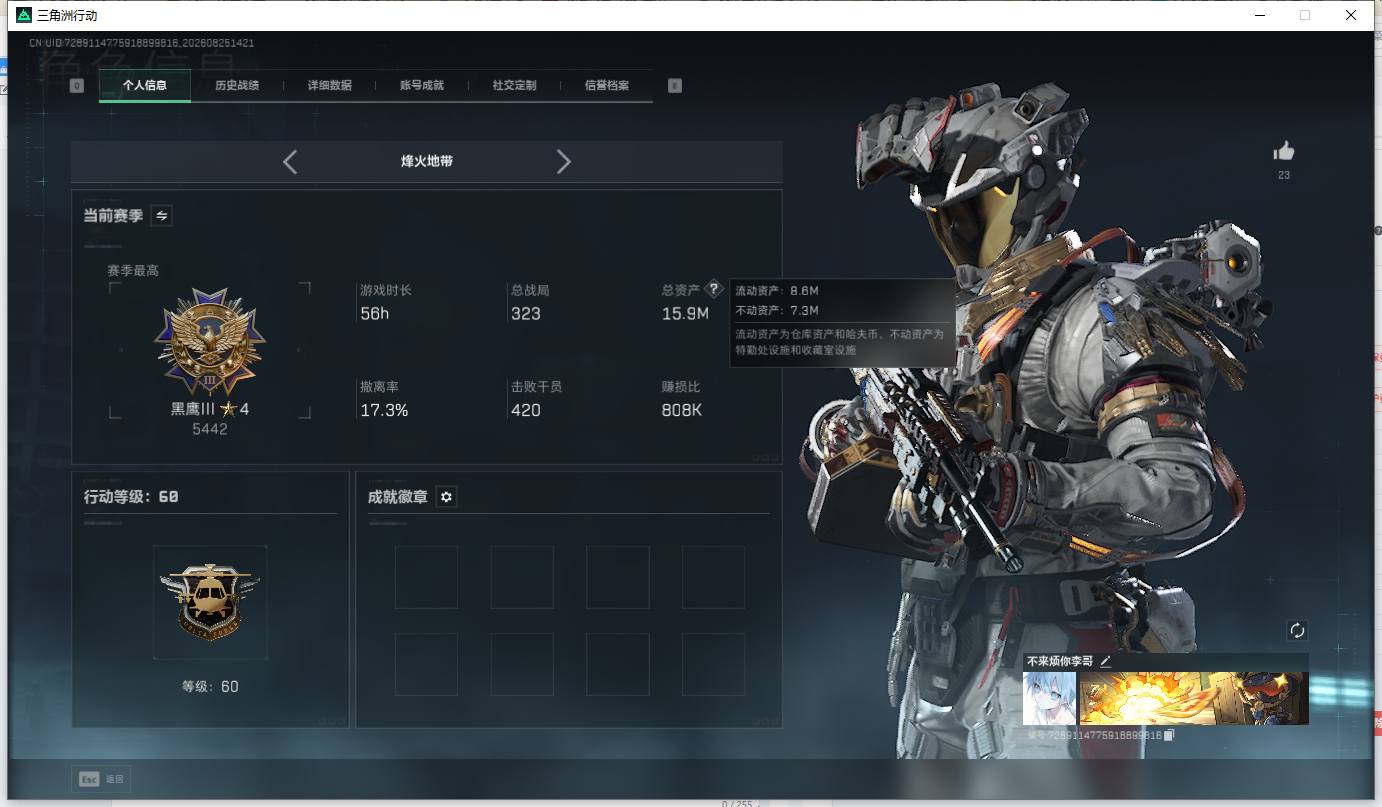Click the 赚损比 value 808K
Image resolution: width=1382 pixels, height=807 pixels.
click(x=682, y=410)
